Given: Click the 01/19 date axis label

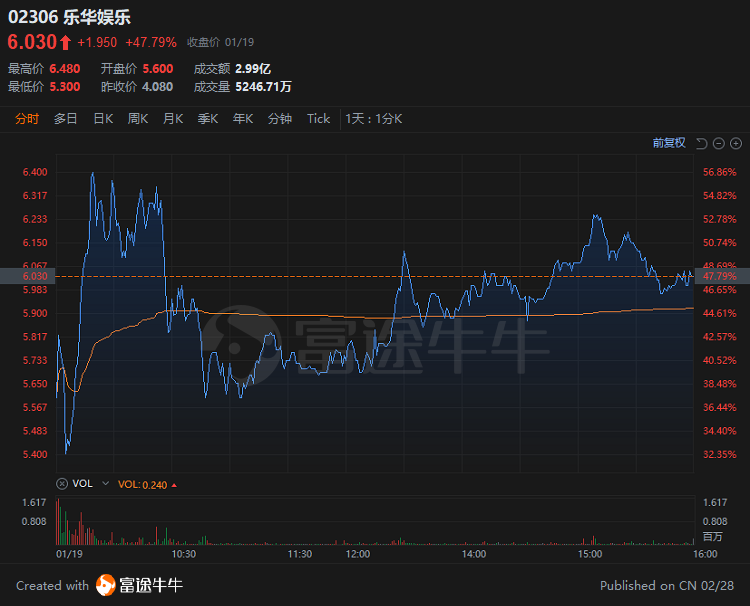Looking at the screenshot, I should (69, 554).
